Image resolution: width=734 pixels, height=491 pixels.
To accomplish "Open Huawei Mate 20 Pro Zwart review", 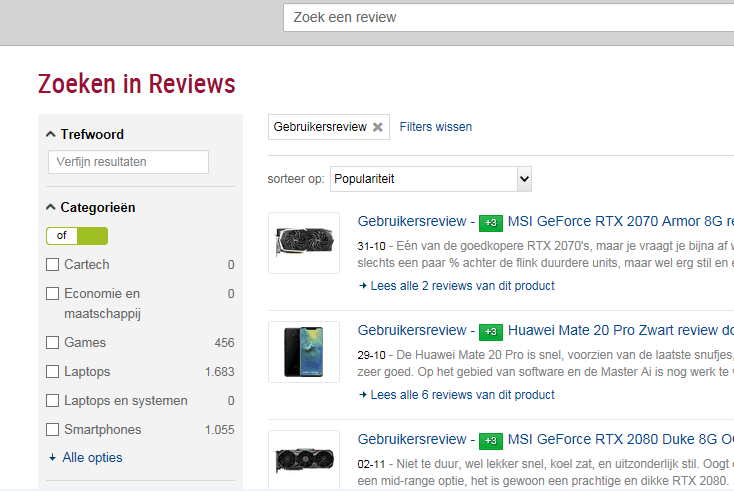I will coord(621,330).
